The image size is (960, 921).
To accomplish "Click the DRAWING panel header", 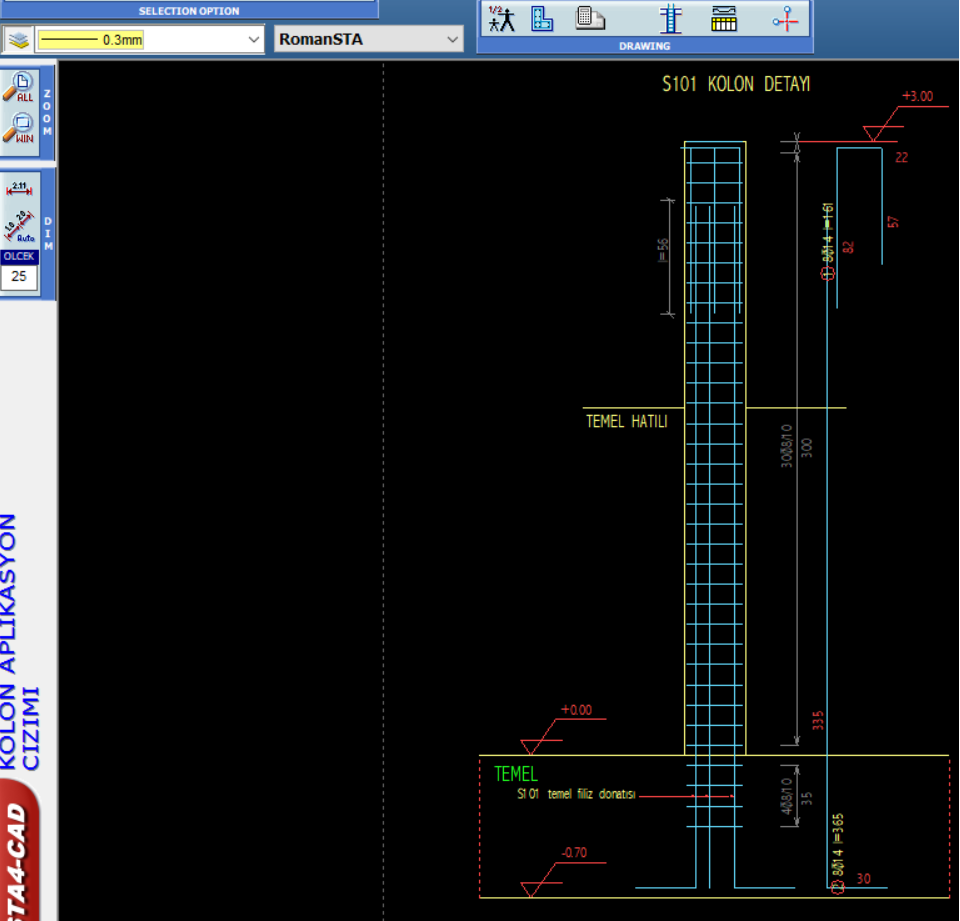I will (644, 46).
